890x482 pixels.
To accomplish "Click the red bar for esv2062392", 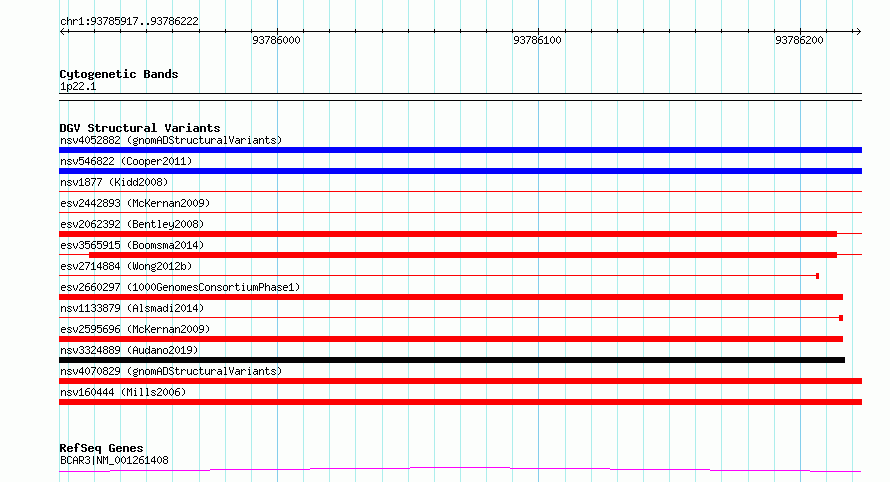I will pos(448,234).
